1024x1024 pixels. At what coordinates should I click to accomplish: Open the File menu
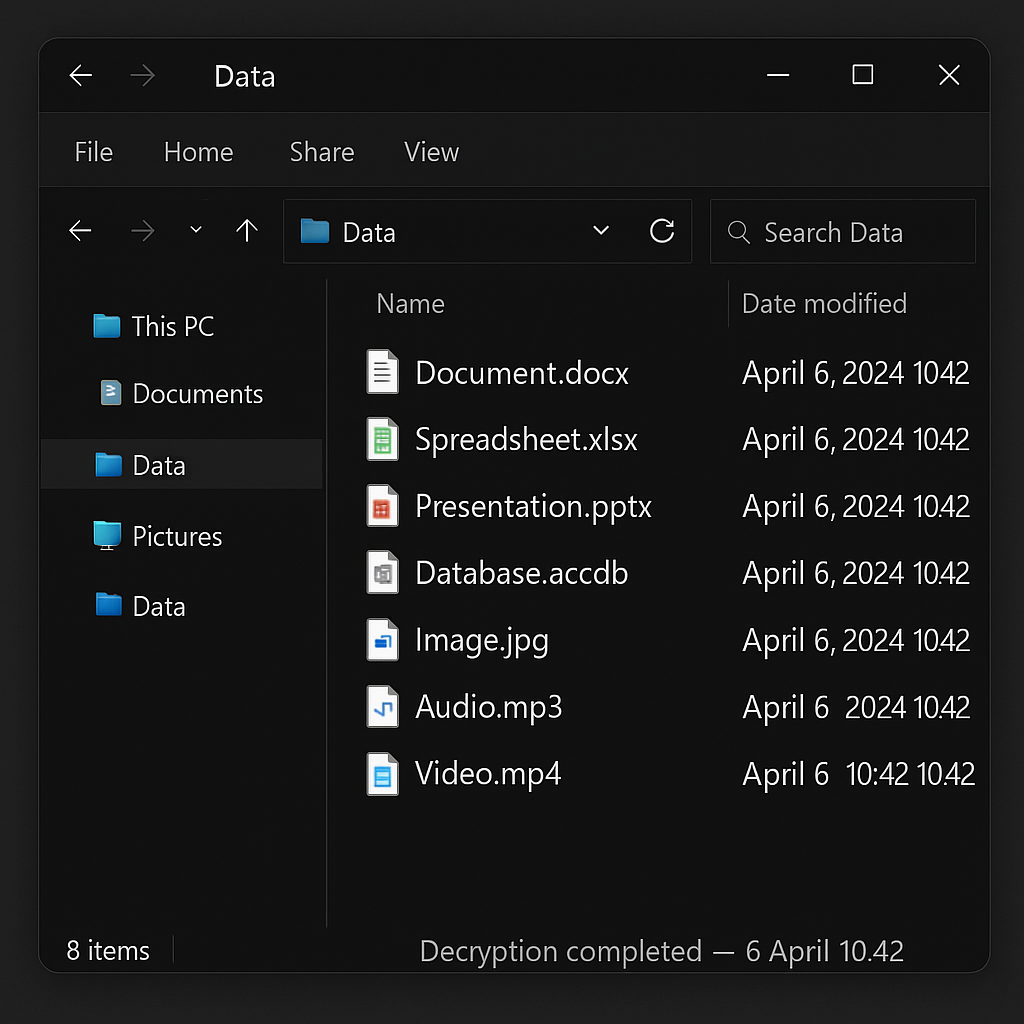point(94,152)
